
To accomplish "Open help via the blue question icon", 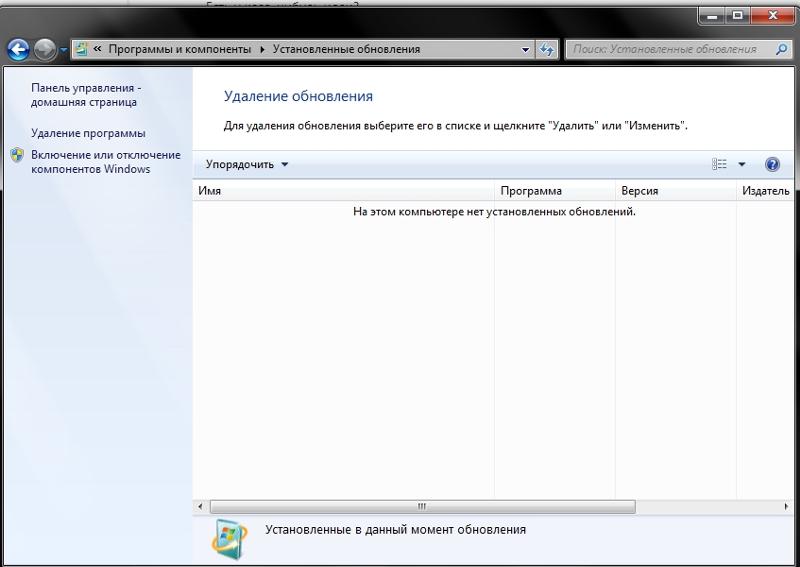I will 772,164.
